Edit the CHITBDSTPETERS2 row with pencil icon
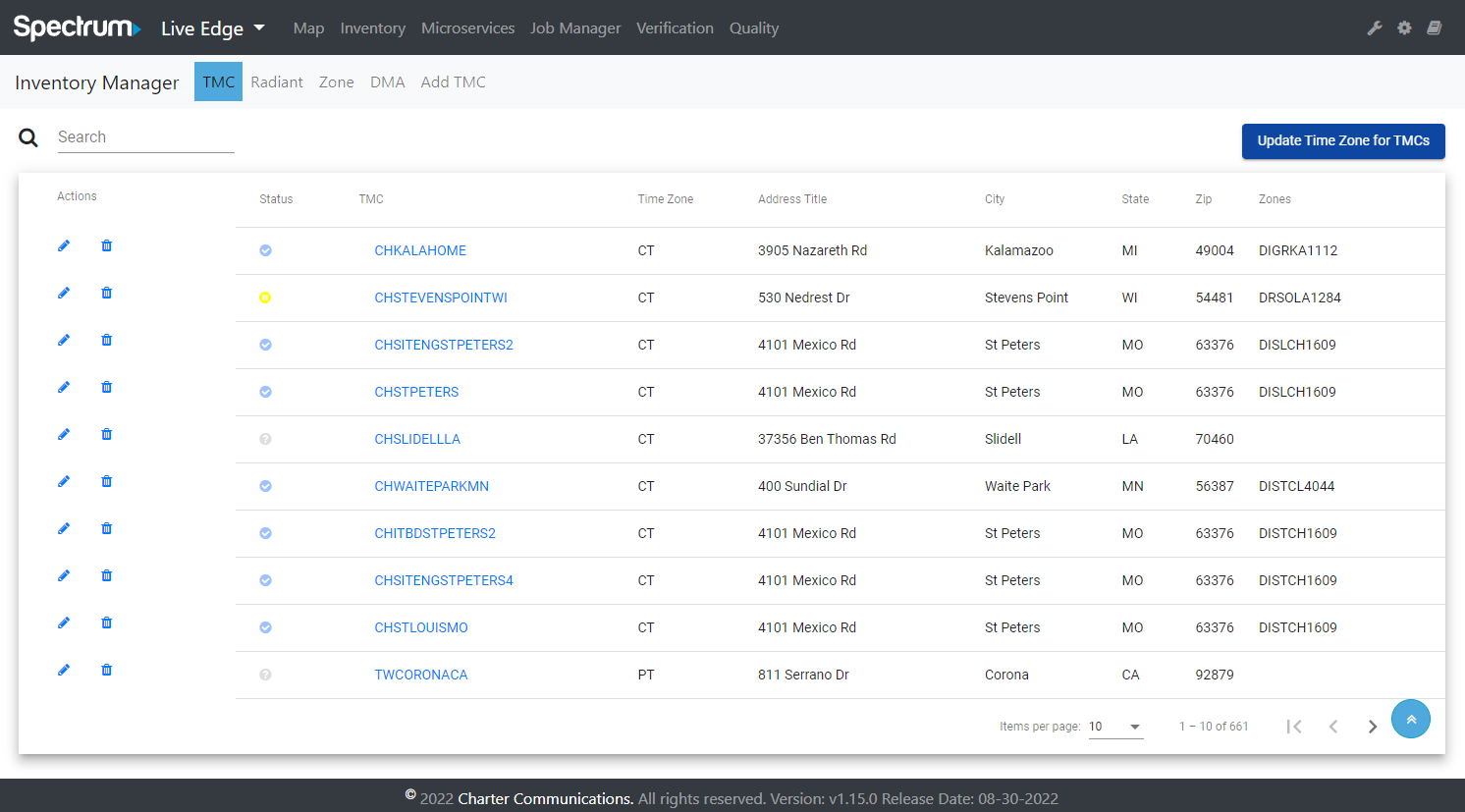The height and width of the screenshot is (812, 1465). click(x=64, y=528)
